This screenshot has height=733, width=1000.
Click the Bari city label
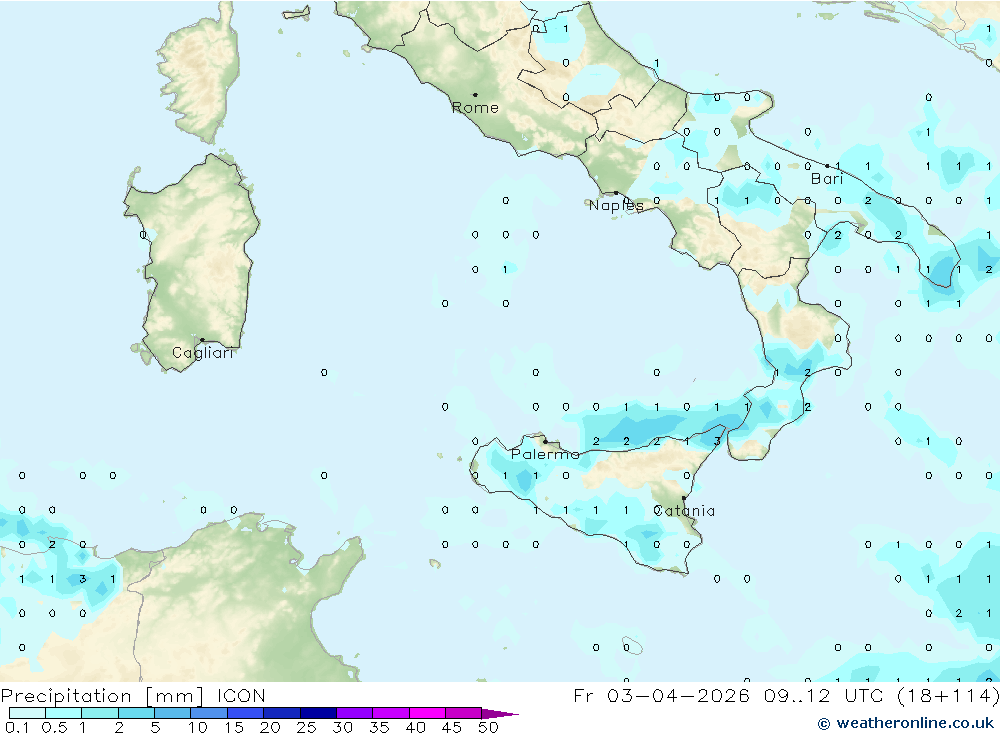coord(827,179)
